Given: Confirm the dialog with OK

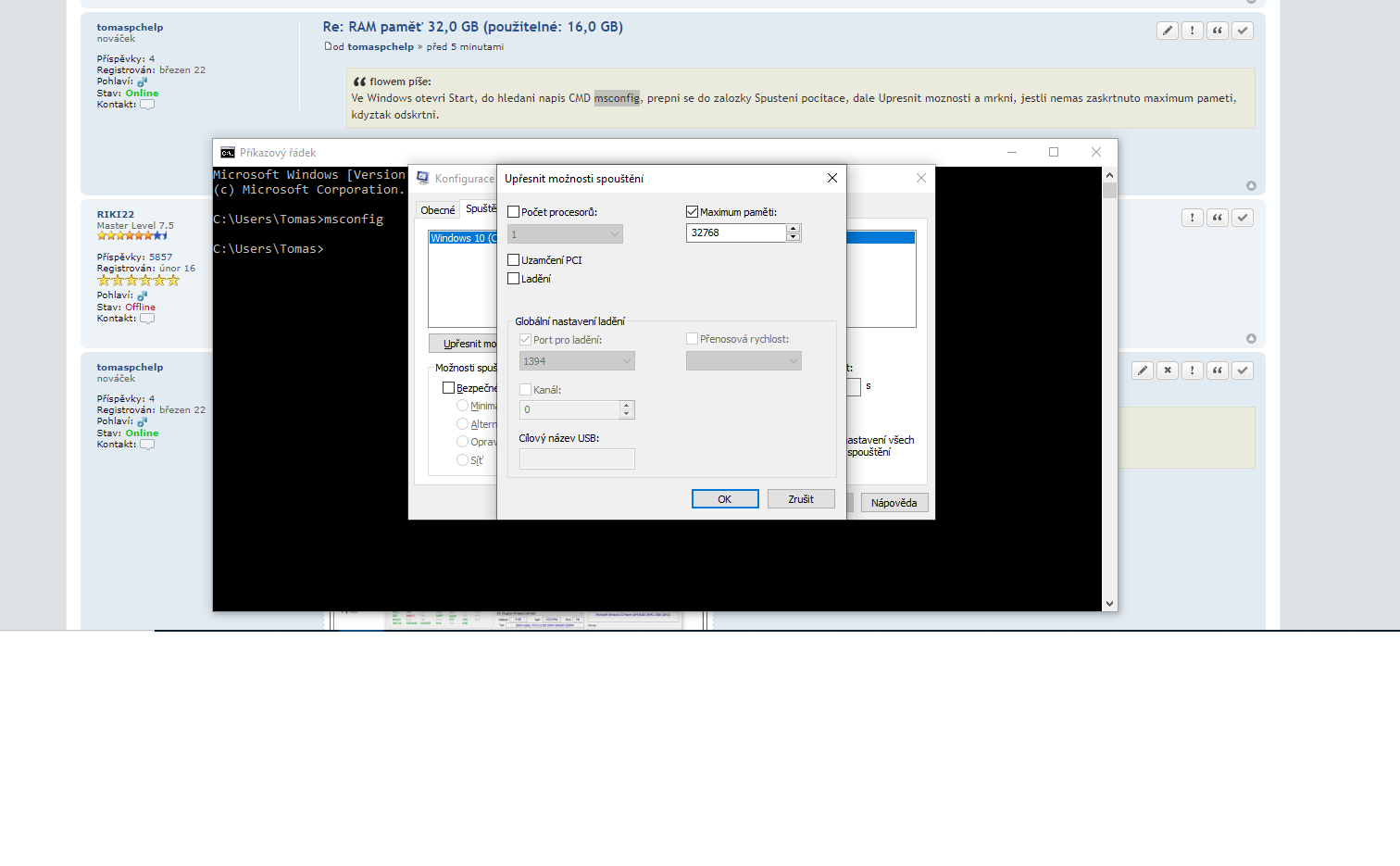Looking at the screenshot, I should pos(725,499).
